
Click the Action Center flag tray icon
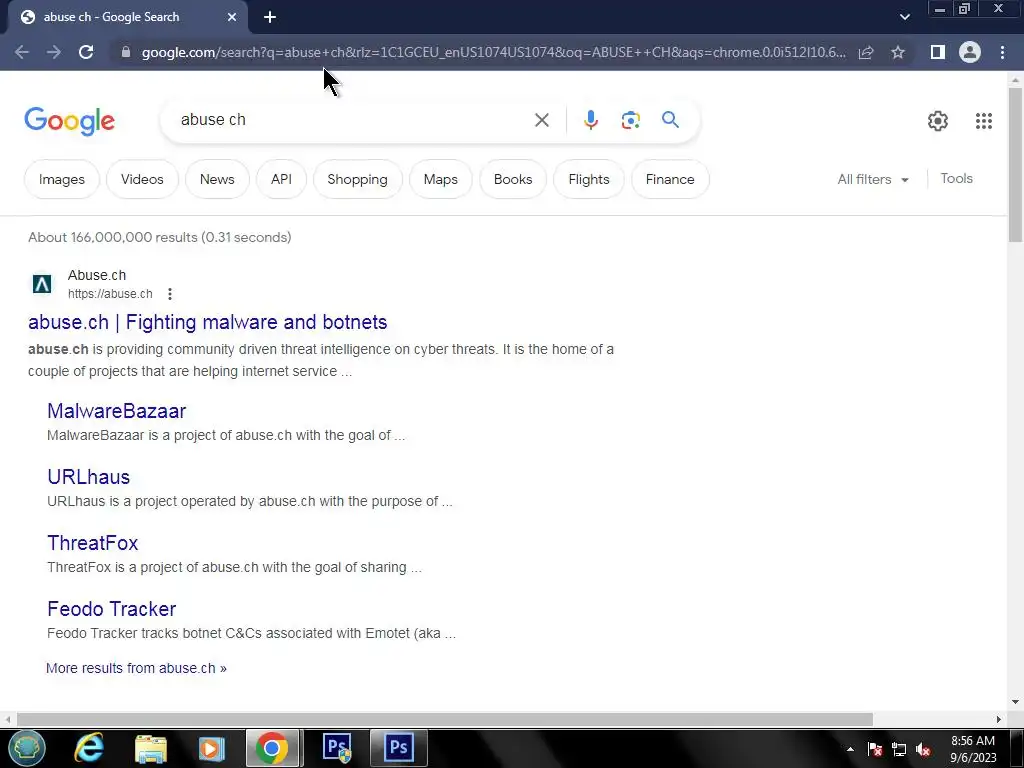(874, 749)
